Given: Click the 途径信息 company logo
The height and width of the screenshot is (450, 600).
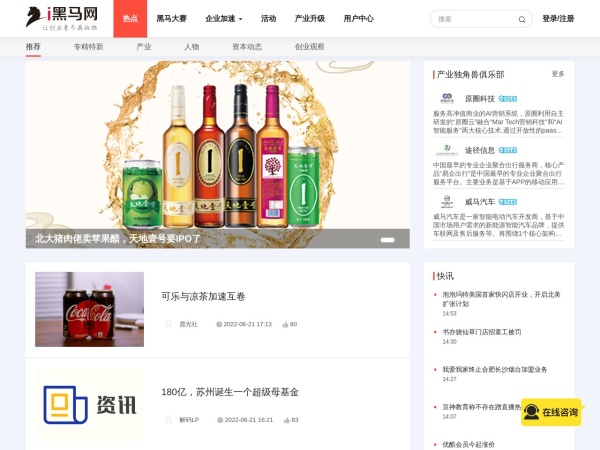Looking at the screenshot, I should pos(447,150).
